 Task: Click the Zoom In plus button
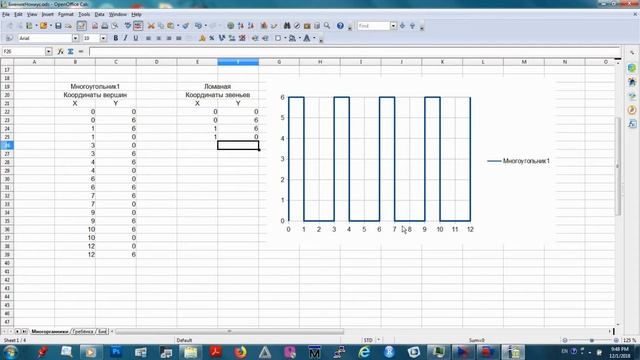tap(616, 340)
